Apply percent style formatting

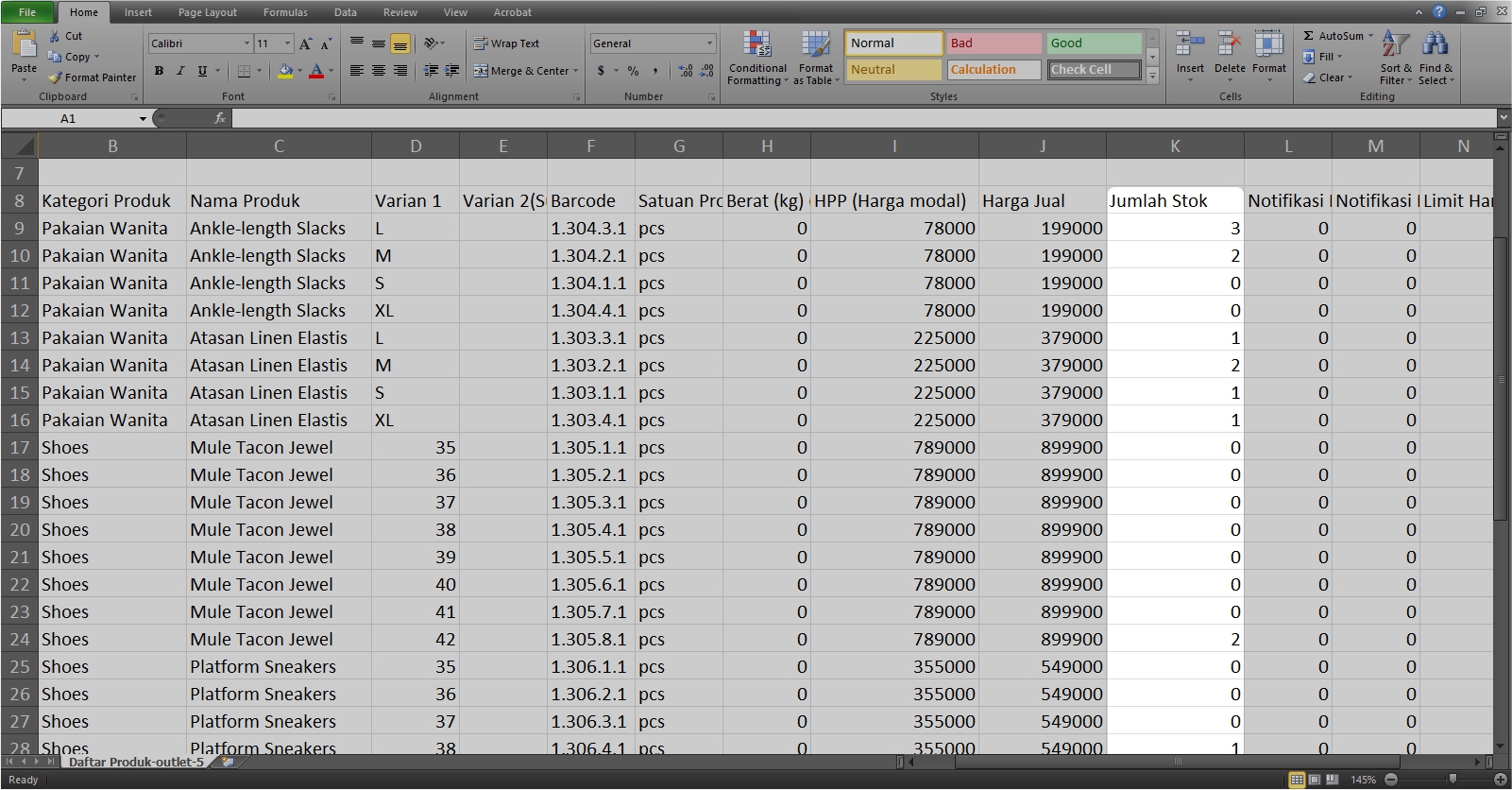pyautogui.click(x=633, y=71)
